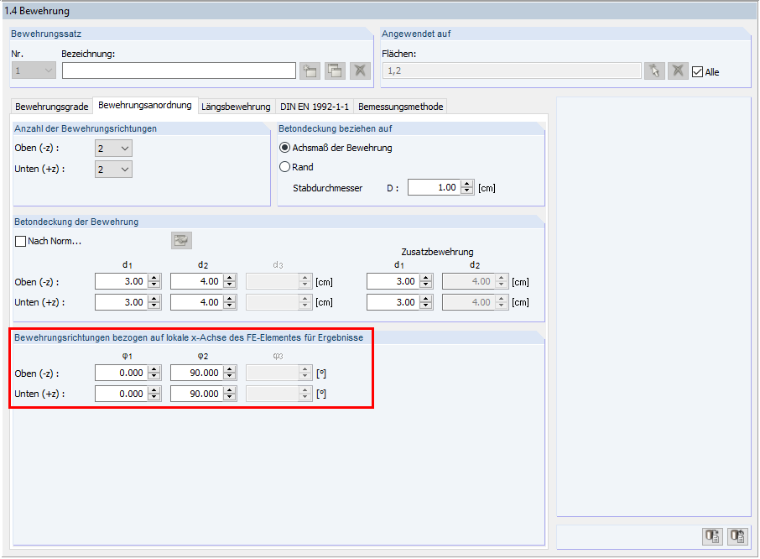Adjust the Stabdurchmesser D spinner arrows

point(467,188)
